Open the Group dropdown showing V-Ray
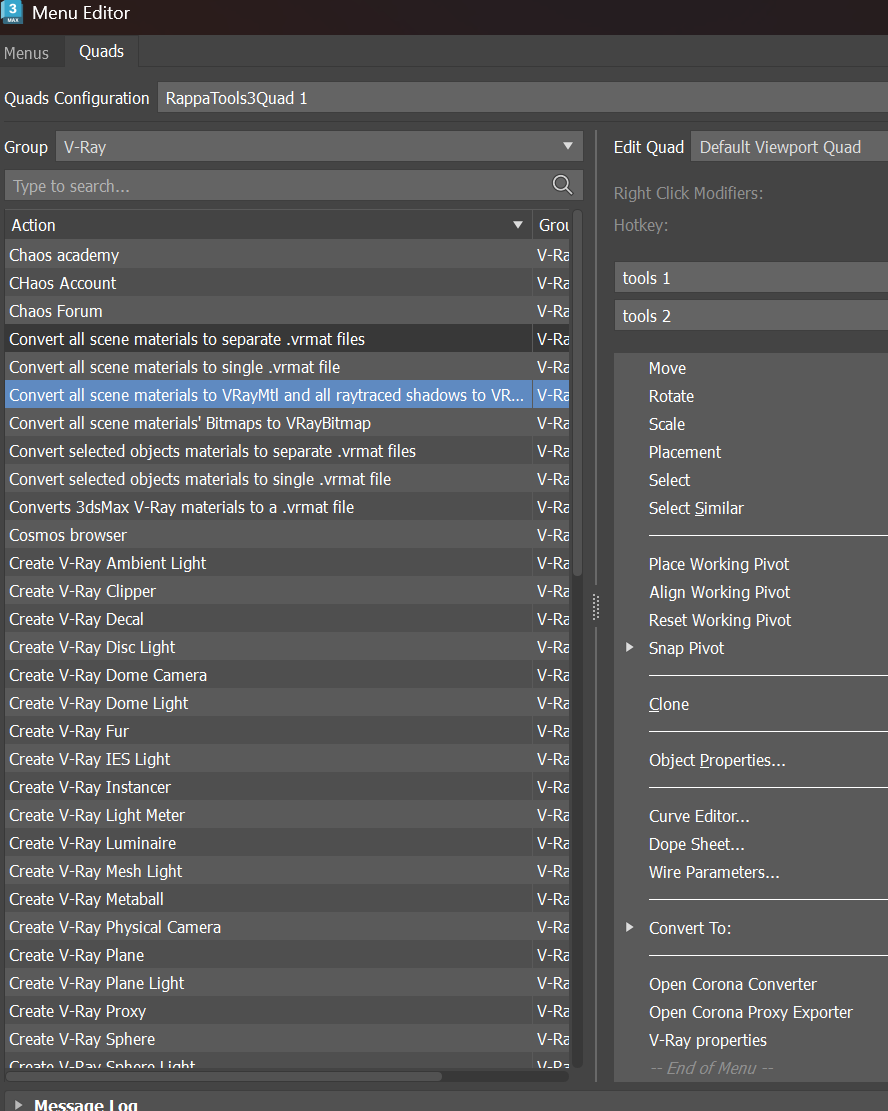The image size is (888, 1111). [x=319, y=147]
